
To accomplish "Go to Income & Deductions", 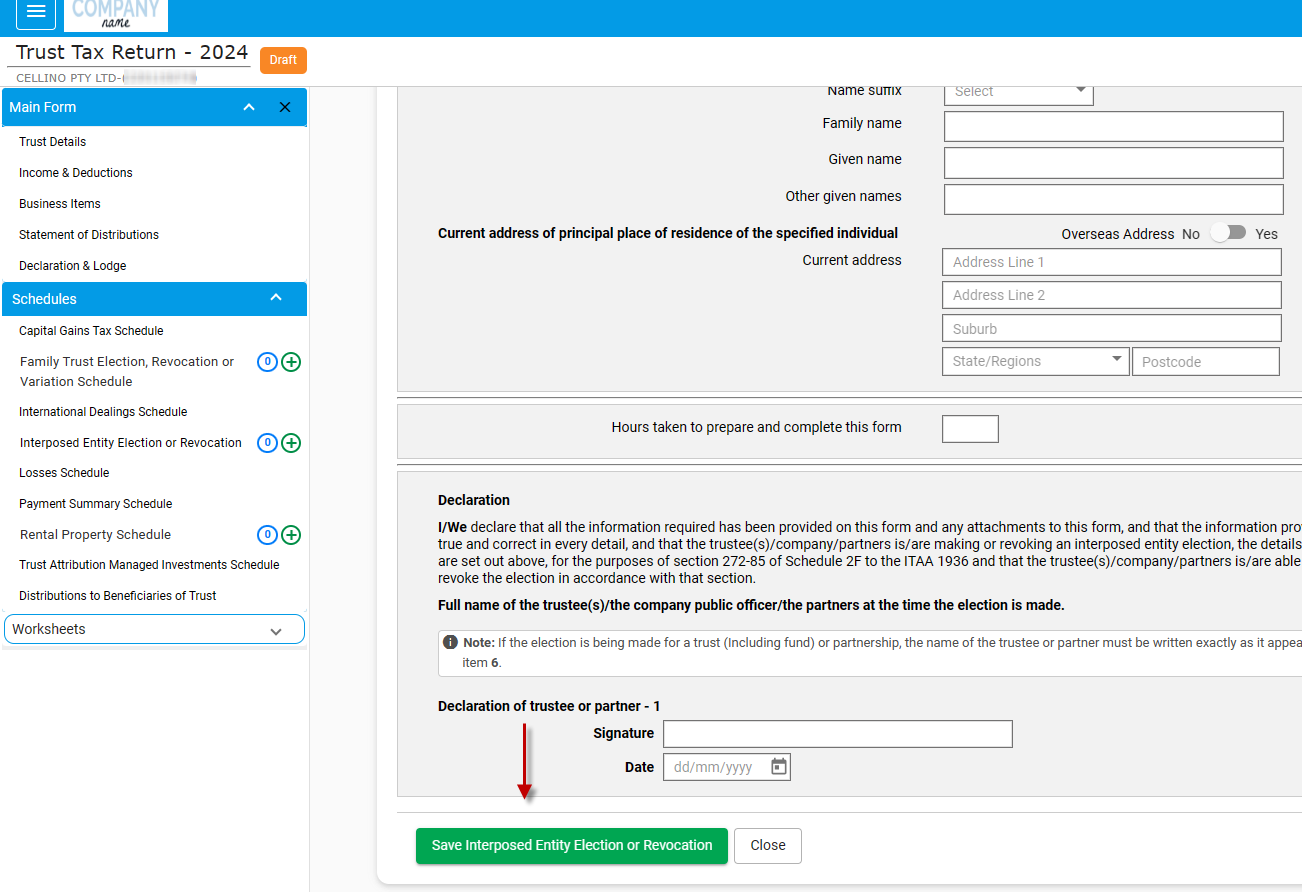I will 76,173.
